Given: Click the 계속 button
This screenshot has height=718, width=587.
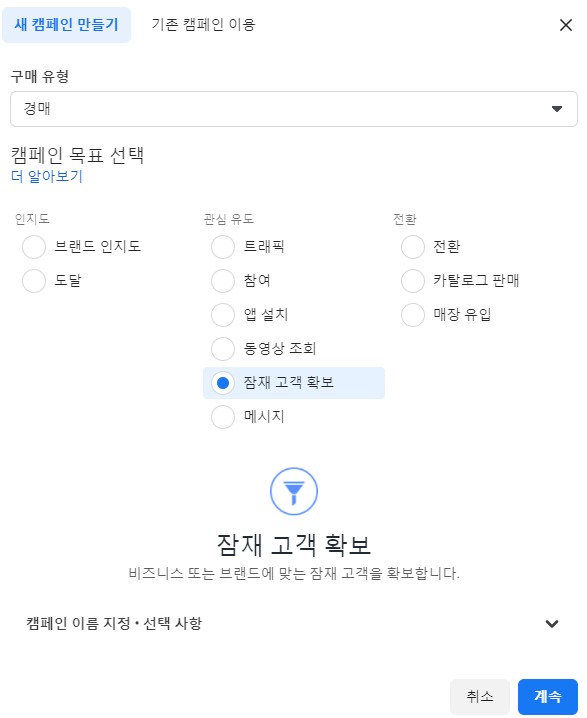Looking at the screenshot, I should pyautogui.click(x=548, y=696).
